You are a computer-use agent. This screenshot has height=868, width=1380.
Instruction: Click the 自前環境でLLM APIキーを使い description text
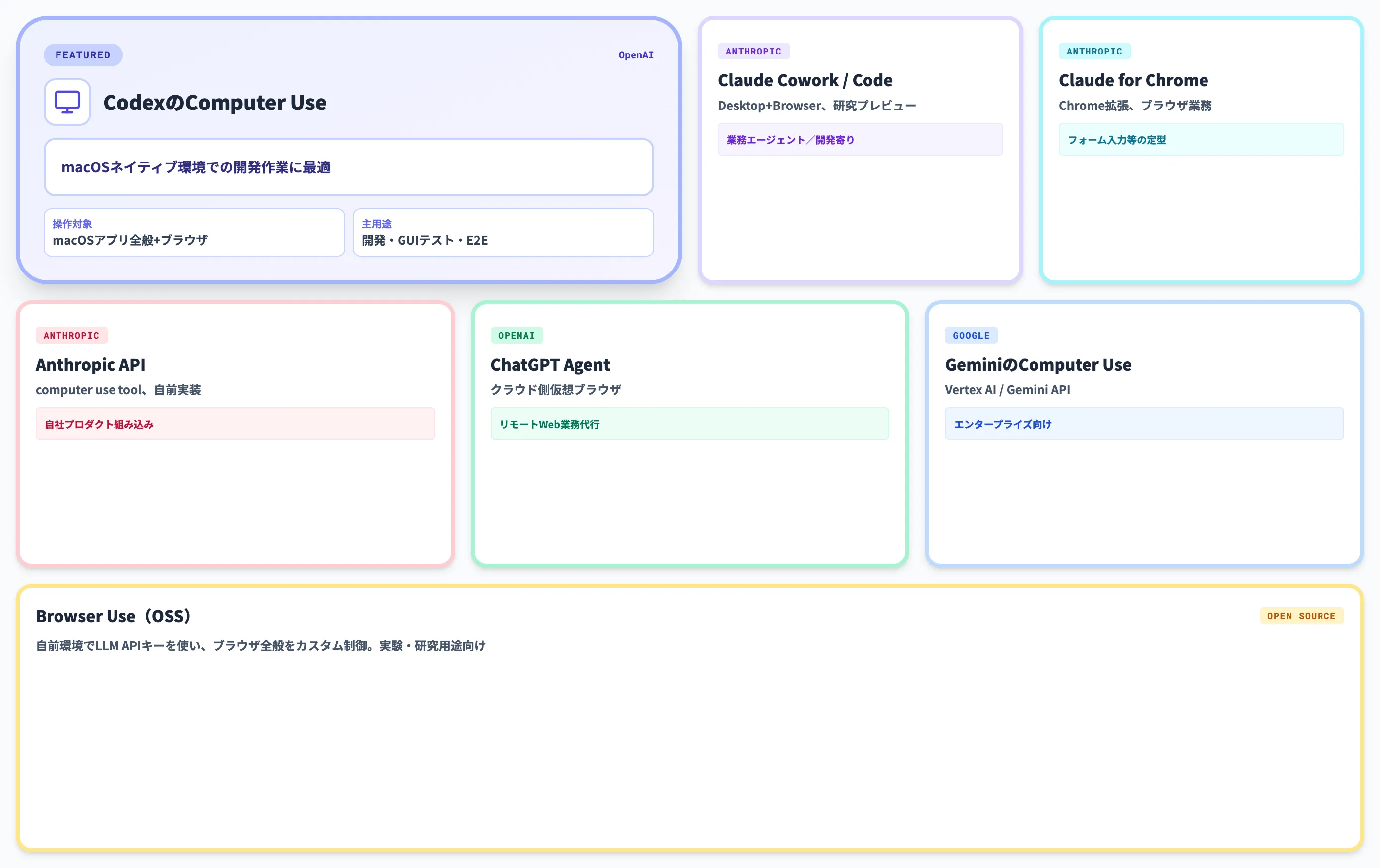(x=261, y=645)
